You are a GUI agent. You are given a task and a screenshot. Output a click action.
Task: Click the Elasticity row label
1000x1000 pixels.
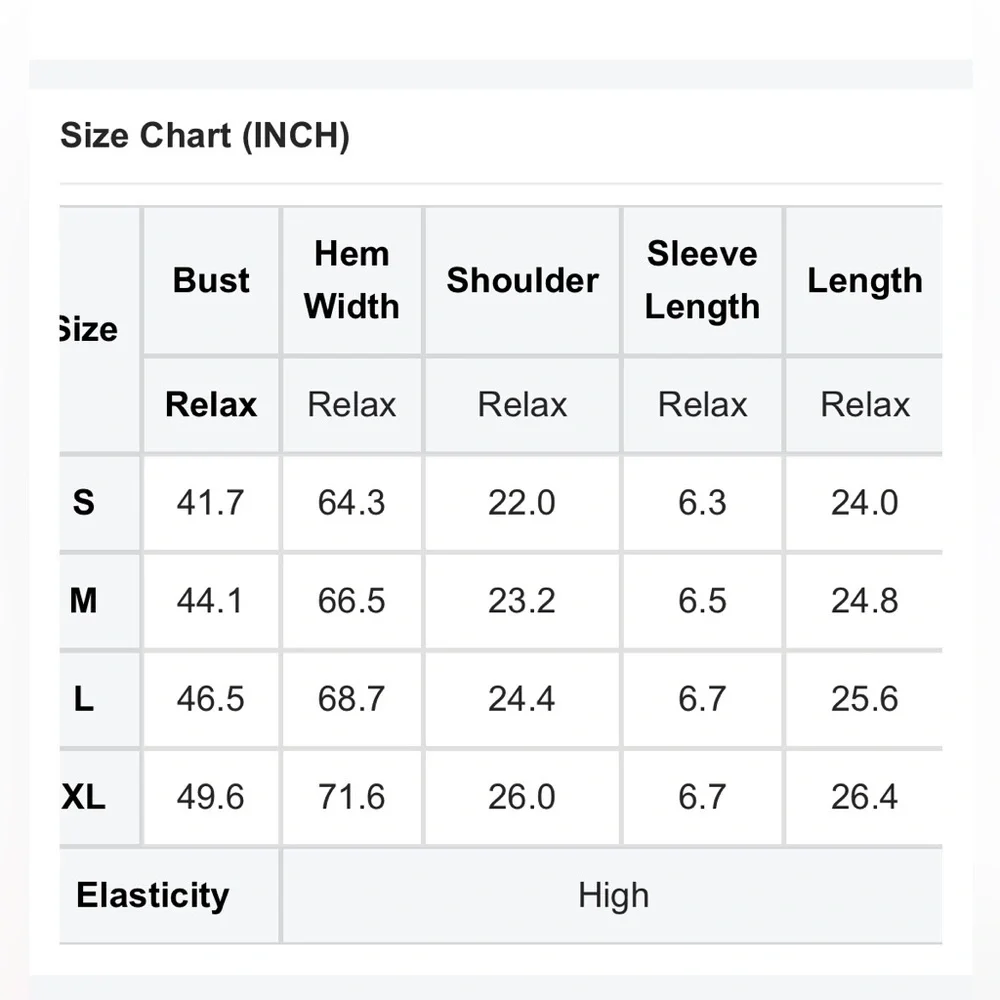coord(152,895)
